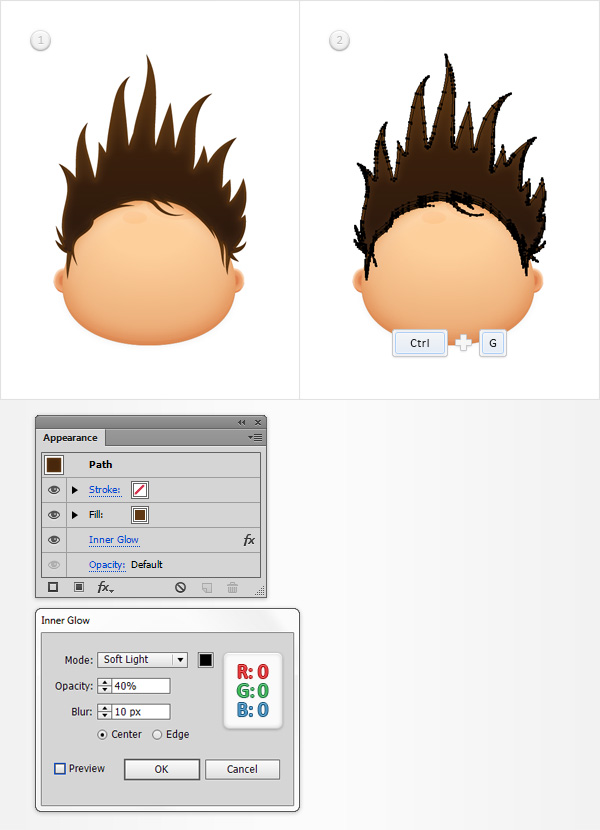Select the Appearance panel tab
600x830 pixels.
(70, 438)
